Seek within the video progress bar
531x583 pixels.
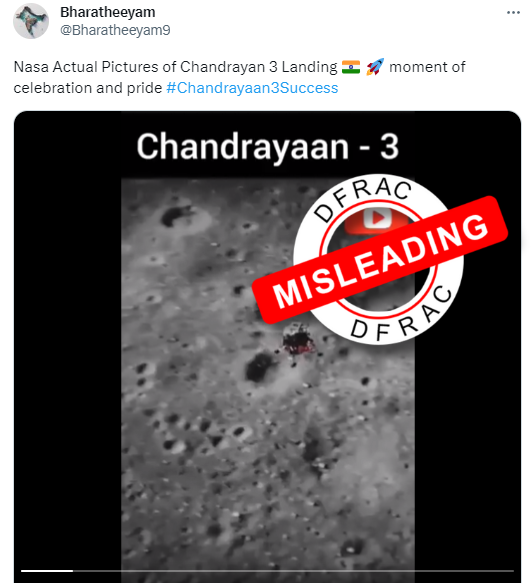267,570
